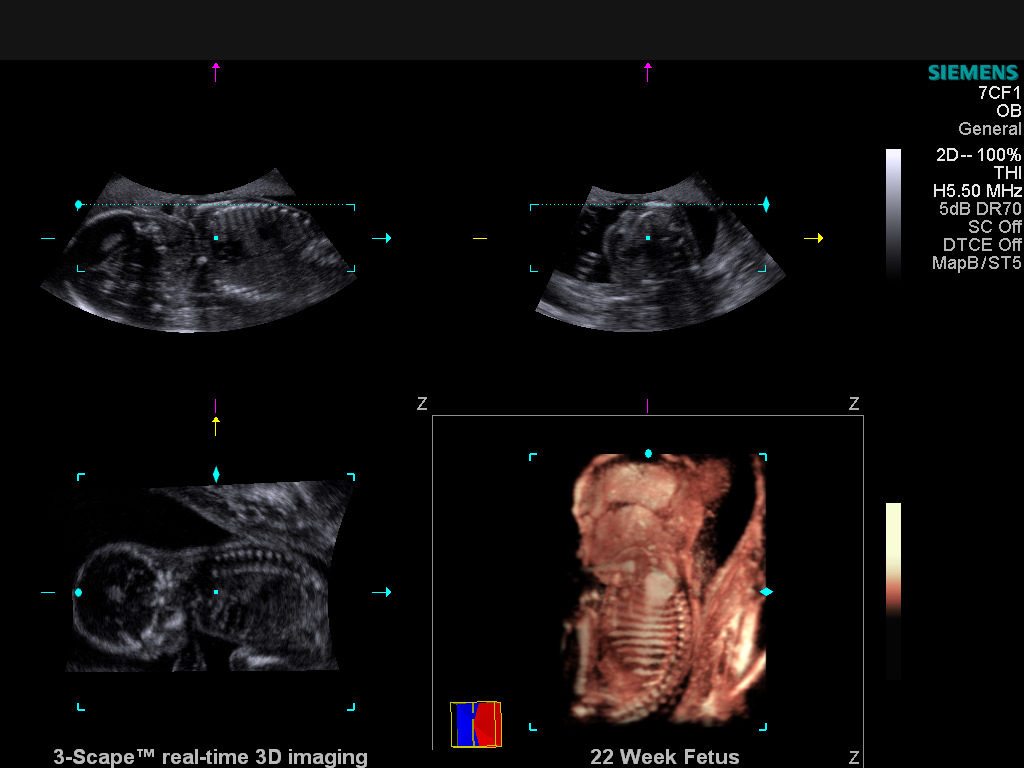Viewport: 1024px width, 768px height.
Task: Click the 3D orientation cube icon
Action: point(476,724)
